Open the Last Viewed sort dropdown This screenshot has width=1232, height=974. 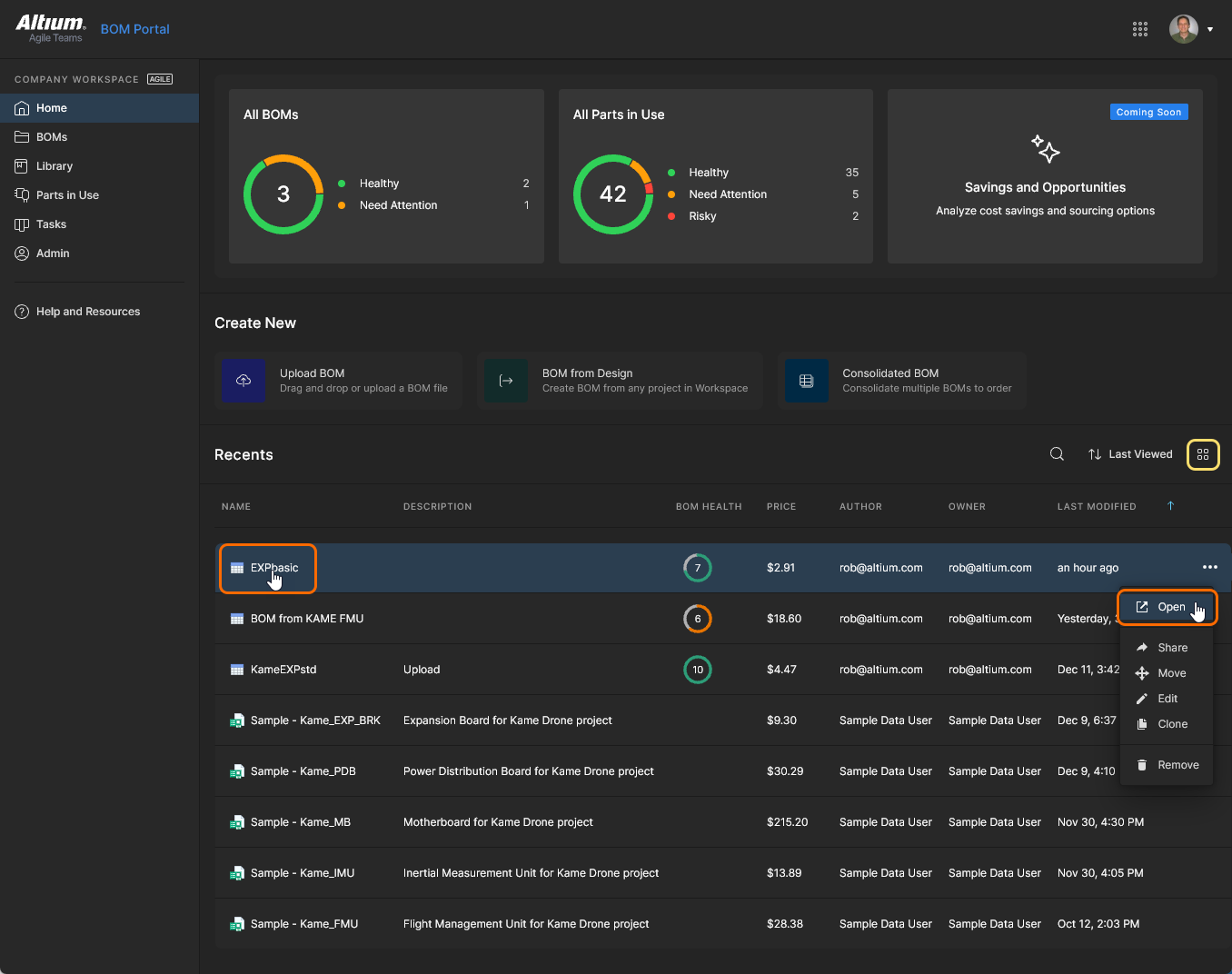pos(1130,454)
